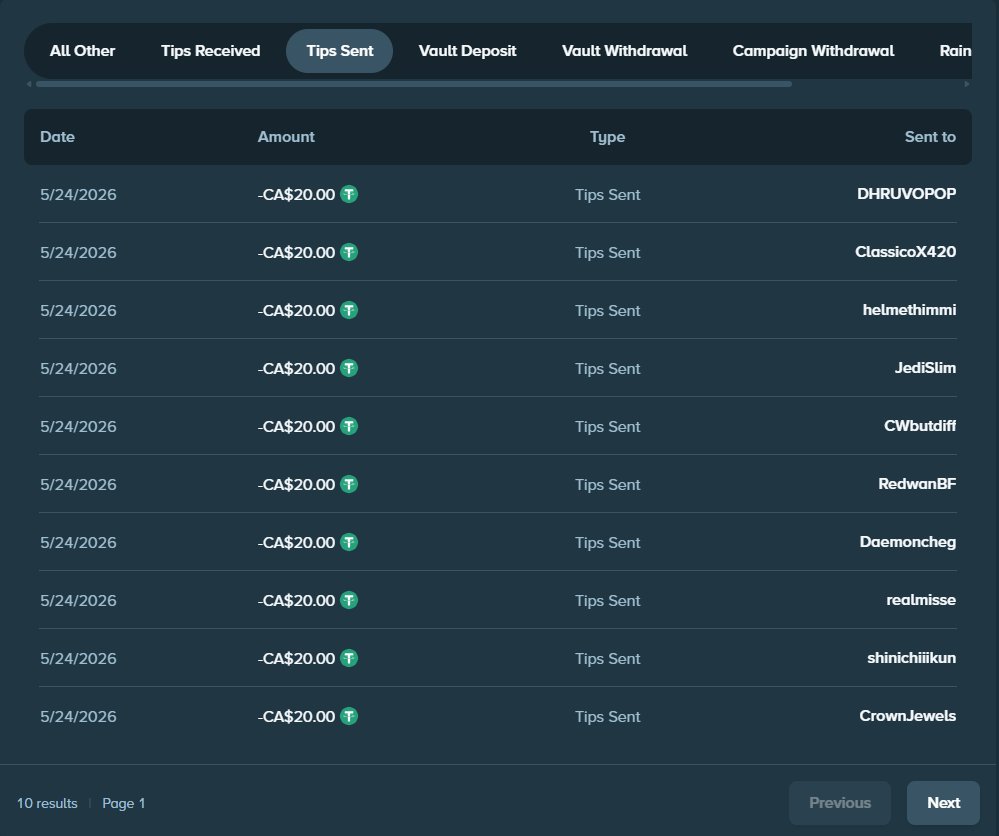Open Daemoncheg user profile

coord(907,542)
